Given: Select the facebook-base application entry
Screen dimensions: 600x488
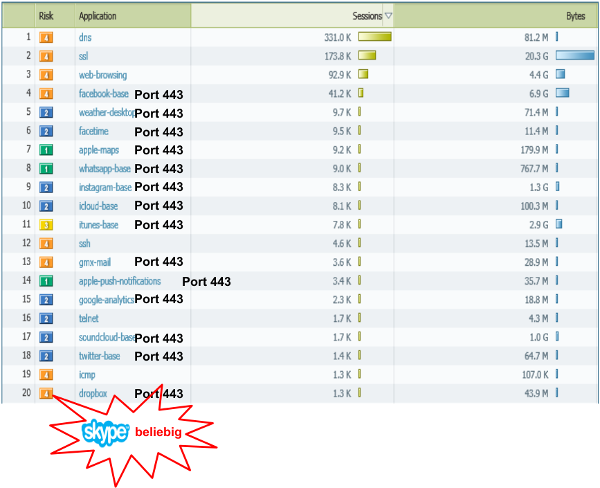Looking at the screenshot, I should 104,94.
